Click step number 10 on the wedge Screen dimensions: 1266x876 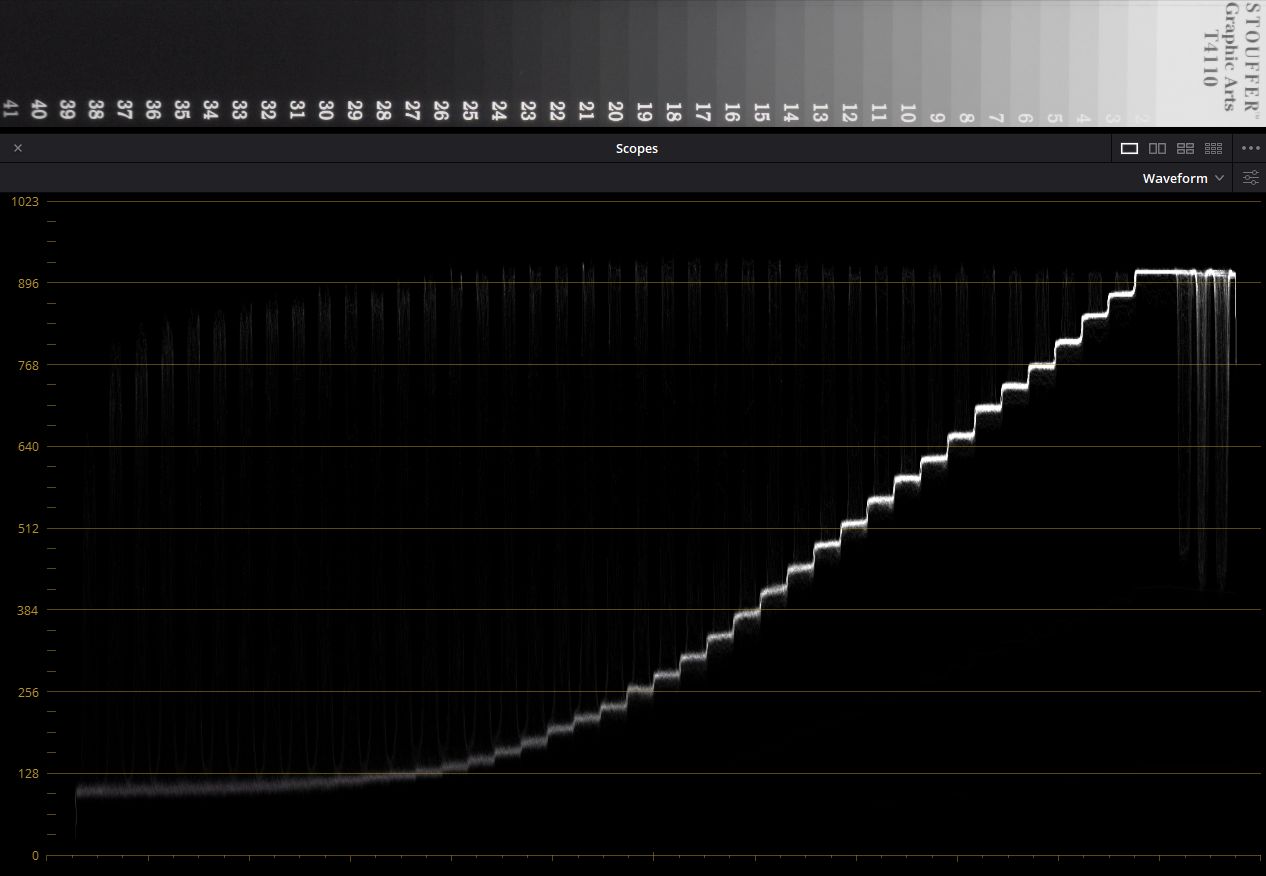[907, 113]
